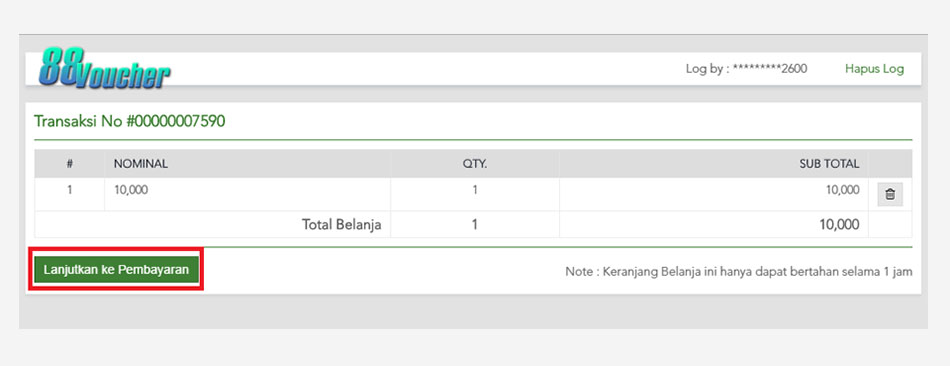Click the Total Belanja label
Image resolution: width=950 pixels, height=366 pixels.
(x=342, y=225)
